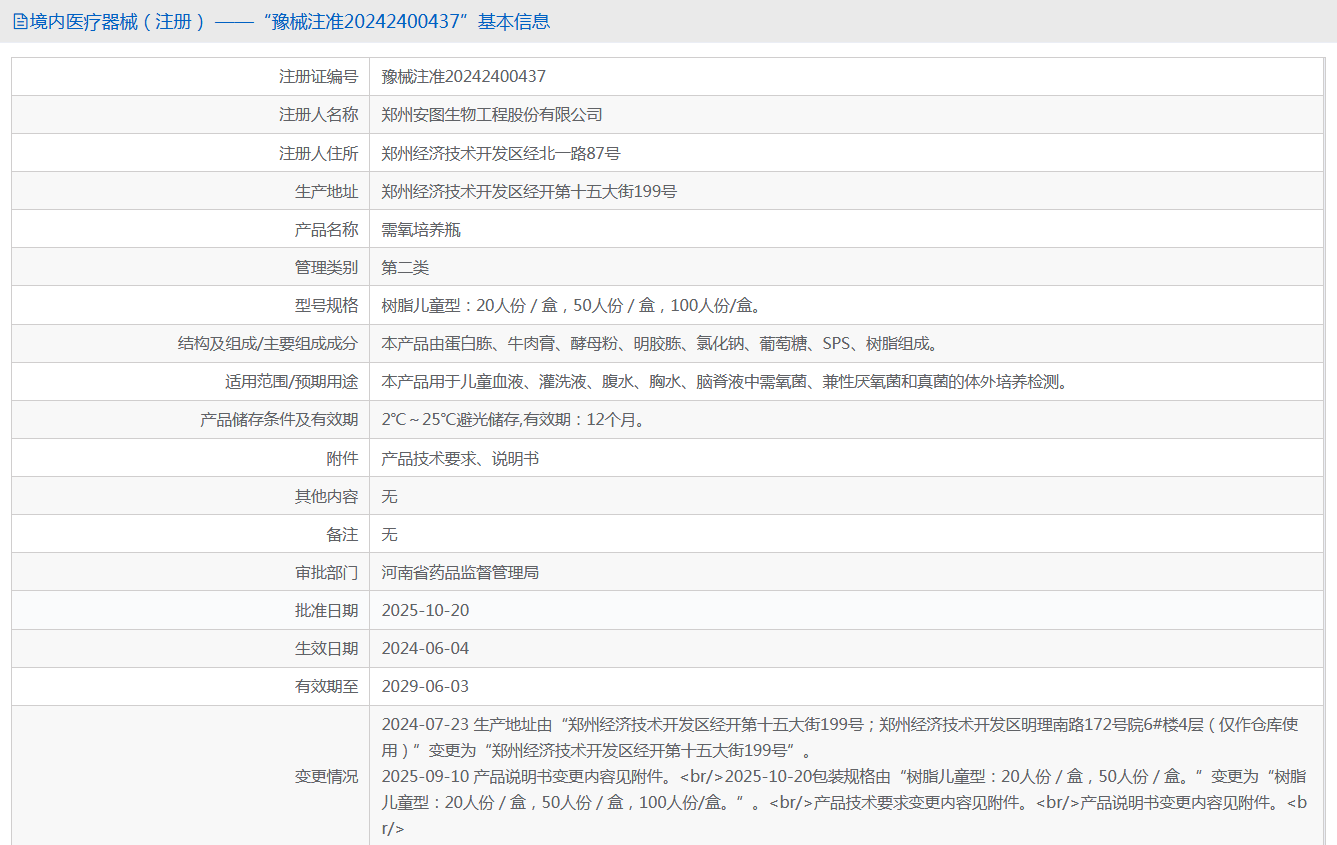Screen dimensions: 1337x845
Task: Click the 变更情况 label
Action: tap(326, 776)
